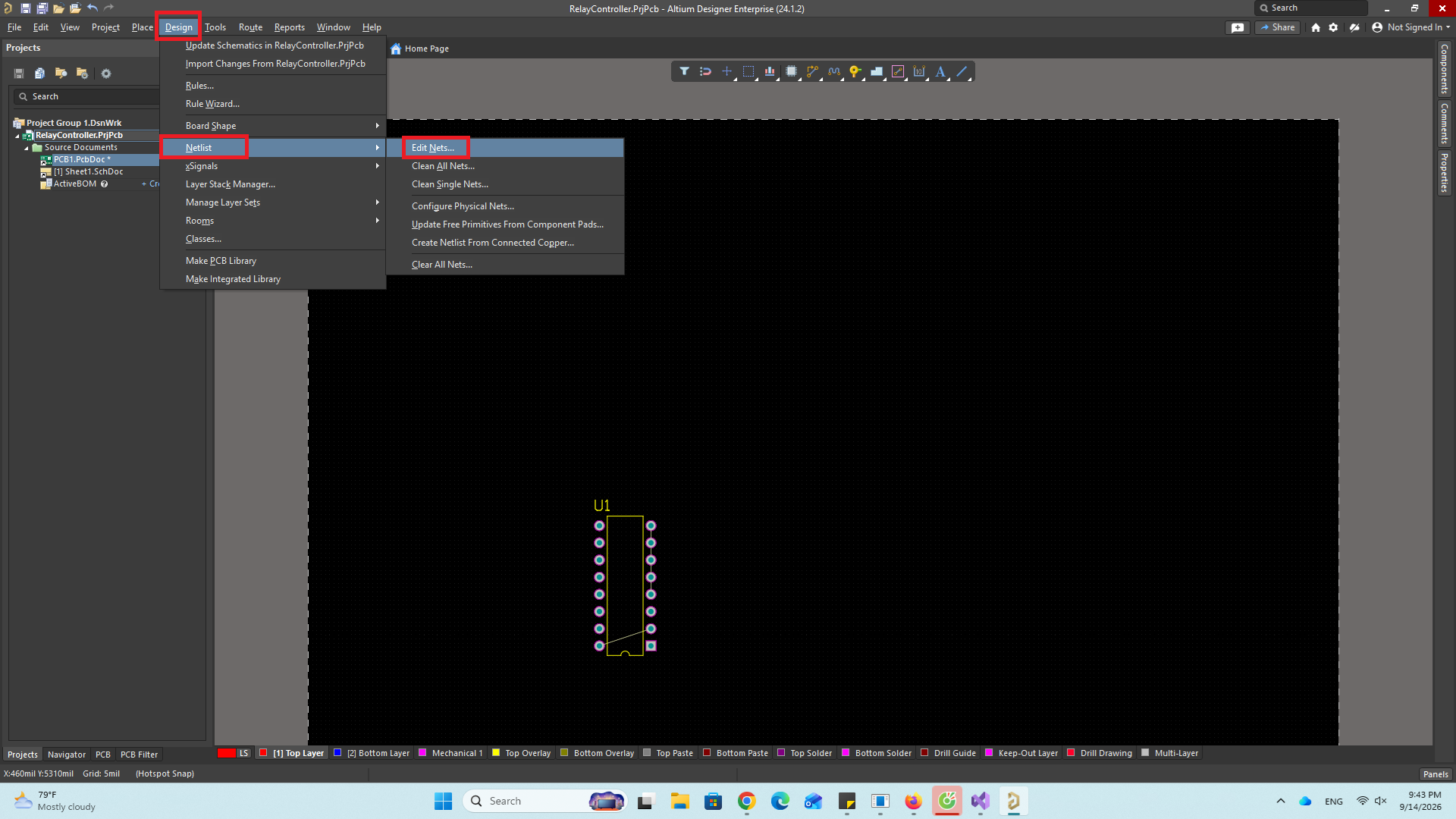Open the Not Signed In account dropdown
1456x819 pixels.
pos(1411,27)
